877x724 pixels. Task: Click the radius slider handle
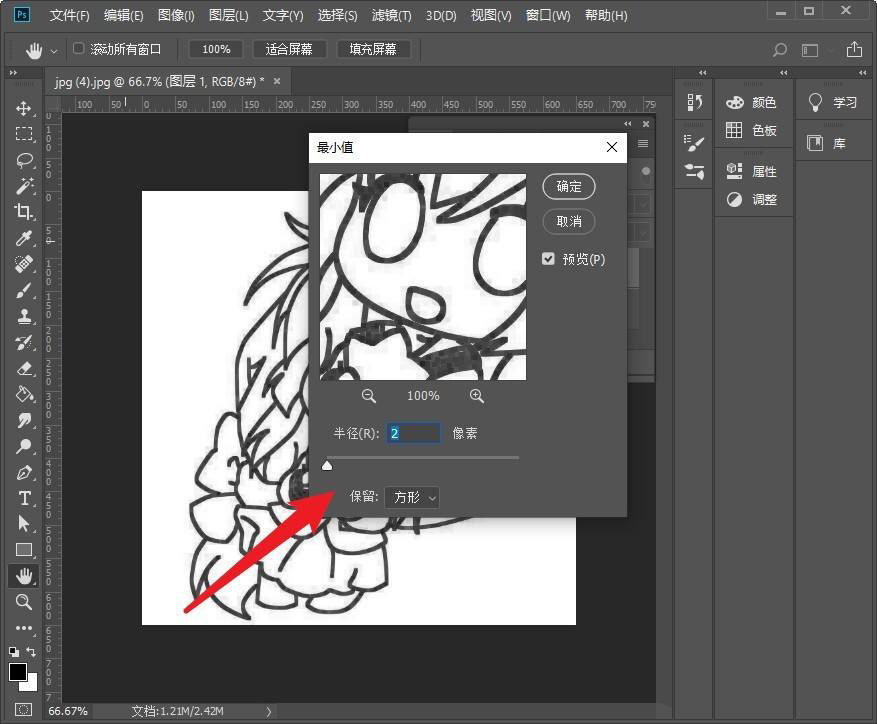click(x=327, y=465)
